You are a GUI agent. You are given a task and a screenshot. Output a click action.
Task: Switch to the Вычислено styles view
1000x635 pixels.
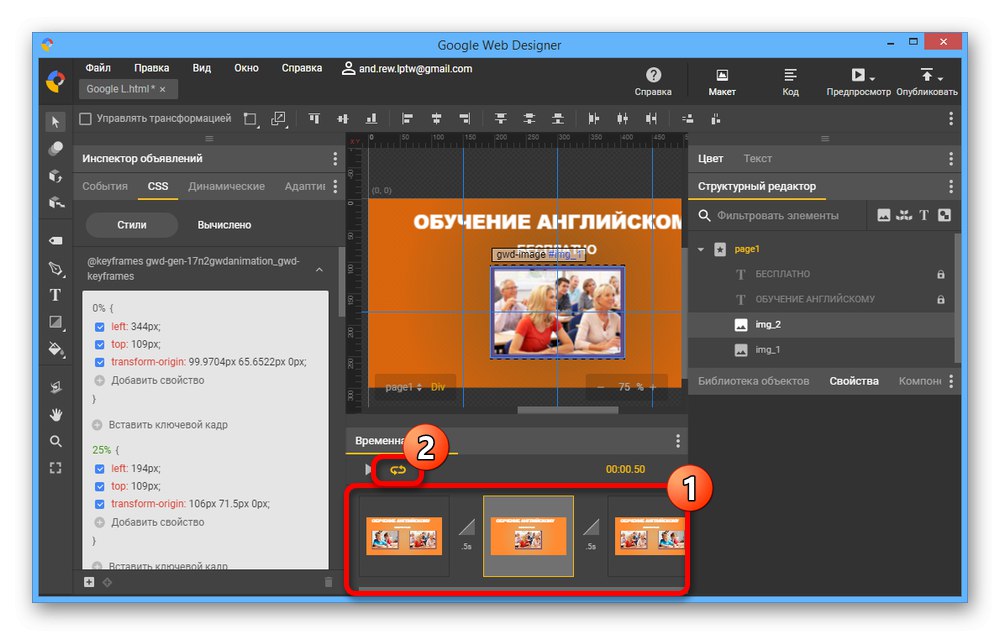pyautogui.click(x=224, y=224)
